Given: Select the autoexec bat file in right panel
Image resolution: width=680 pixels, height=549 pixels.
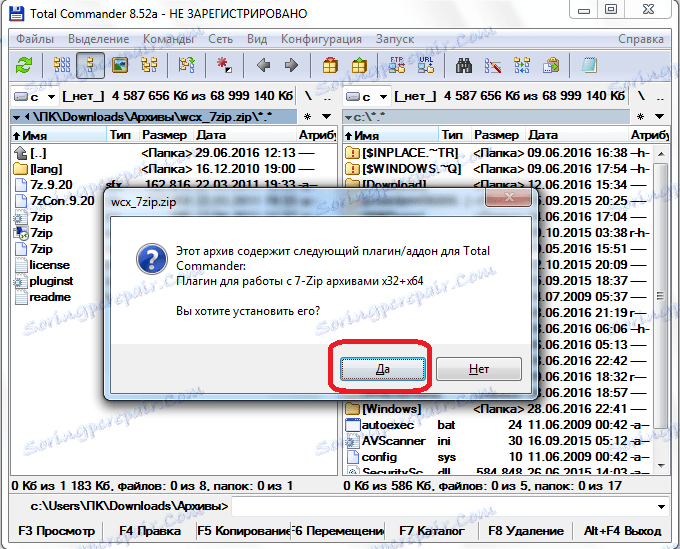Looking at the screenshot, I should (x=388, y=425).
